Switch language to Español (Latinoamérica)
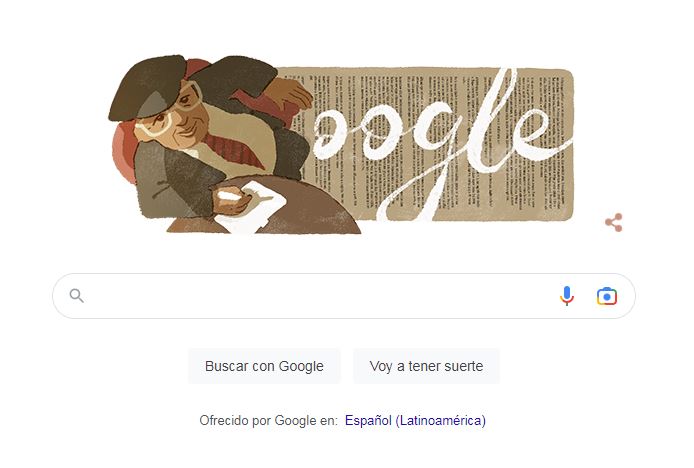694x468 pixels. click(415, 420)
